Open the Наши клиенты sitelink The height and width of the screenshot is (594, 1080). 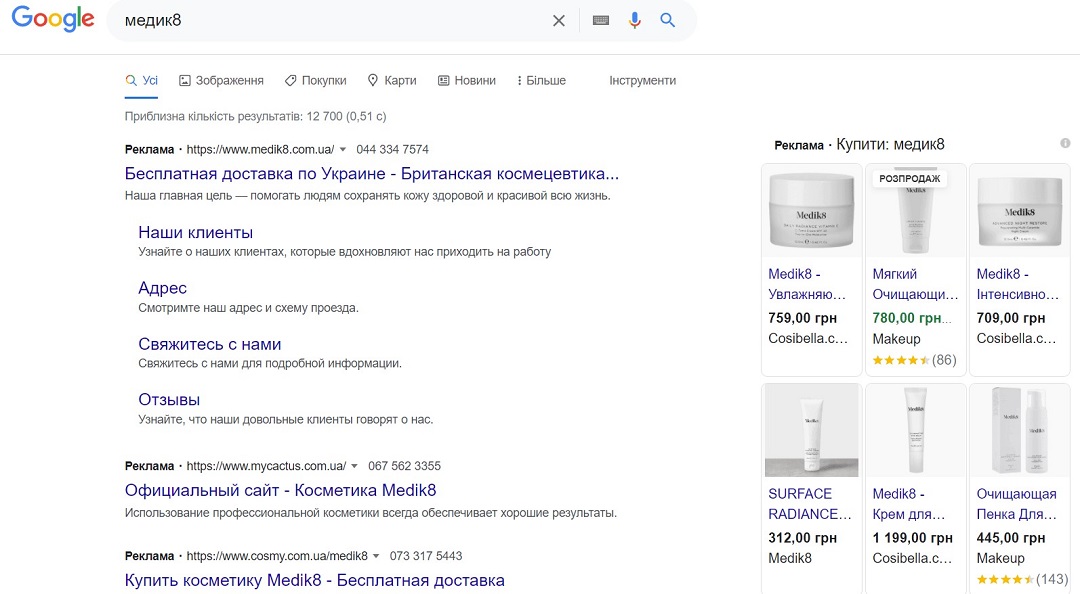(196, 232)
